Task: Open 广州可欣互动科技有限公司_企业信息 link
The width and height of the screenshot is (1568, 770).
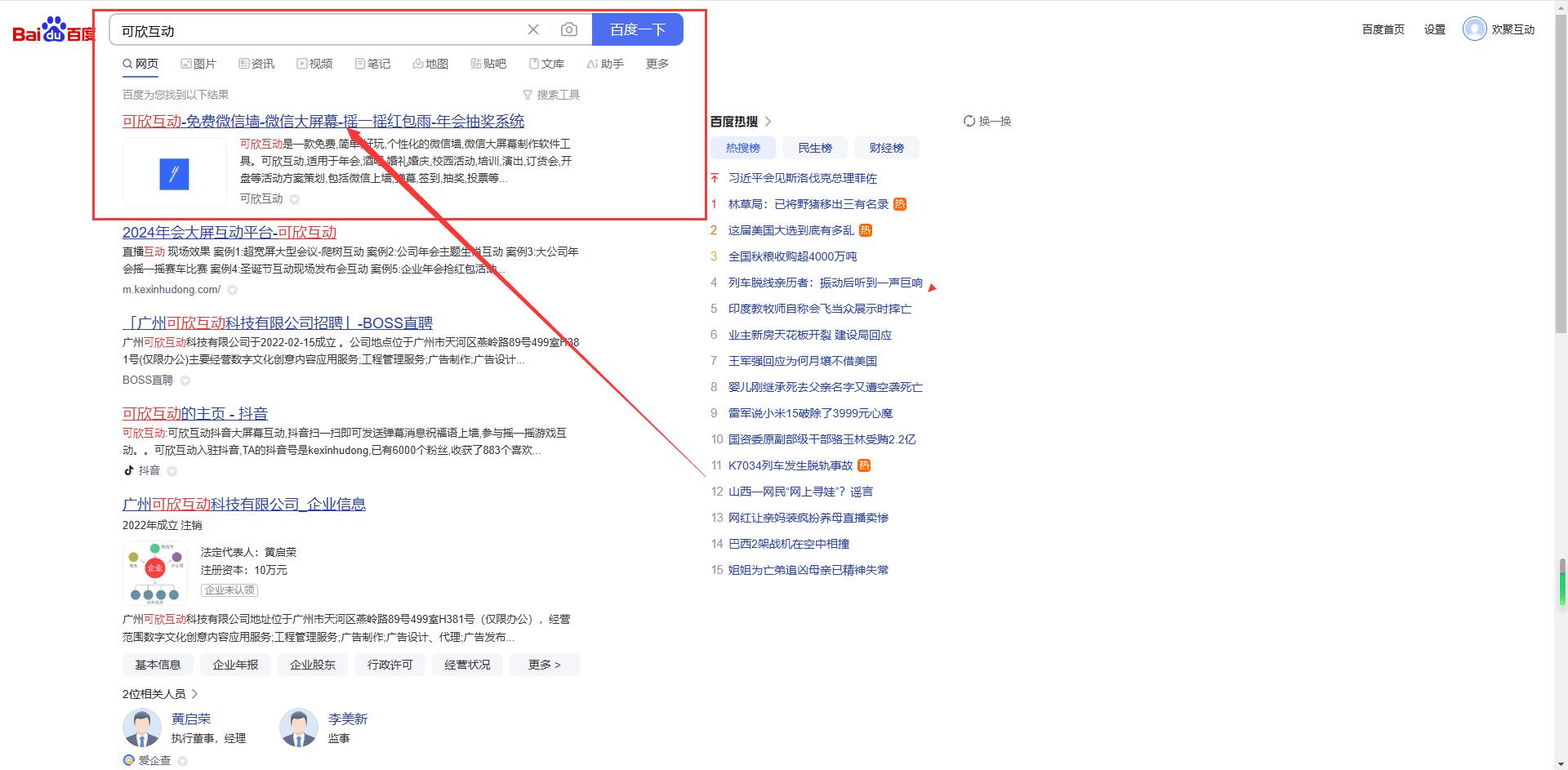Action: (x=244, y=504)
